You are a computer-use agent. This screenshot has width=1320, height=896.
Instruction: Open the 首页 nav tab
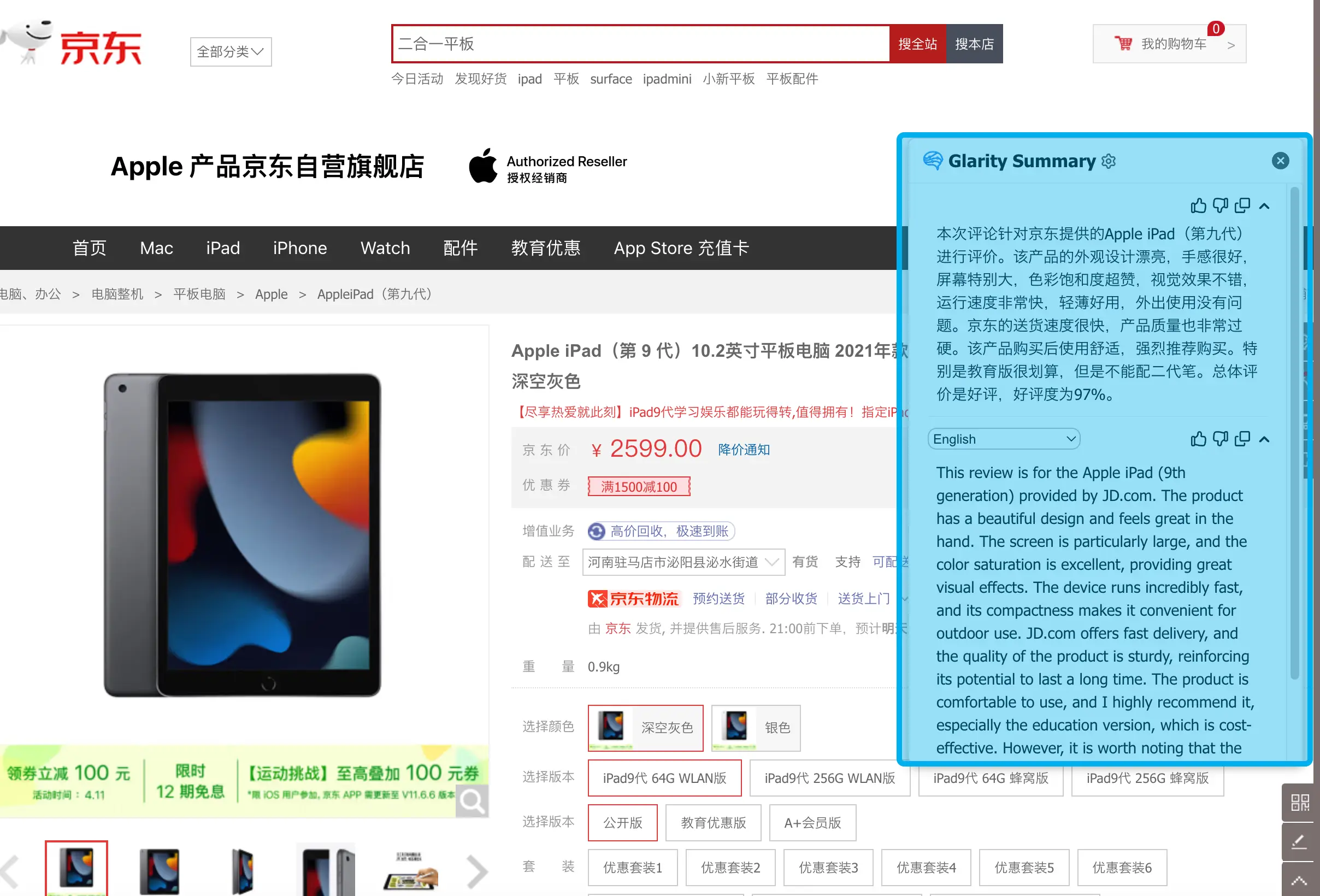[x=89, y=248]
